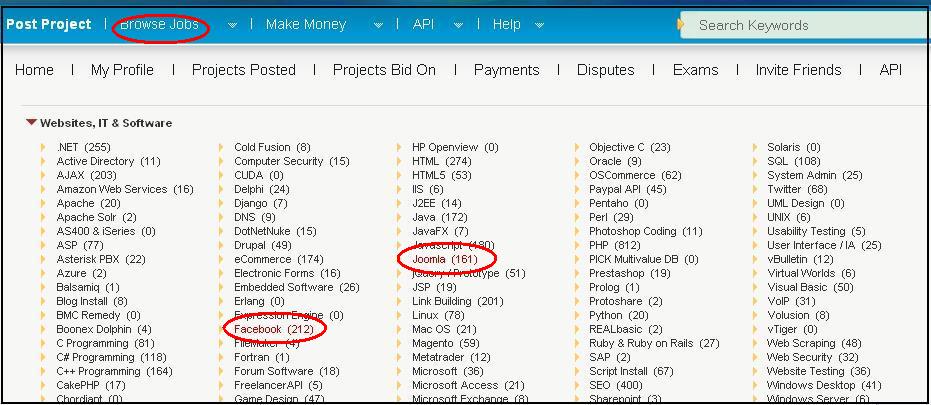This screenshot has height=405, width=931.
Task: Open Projects Posted tab
Action: pos(243,70)
